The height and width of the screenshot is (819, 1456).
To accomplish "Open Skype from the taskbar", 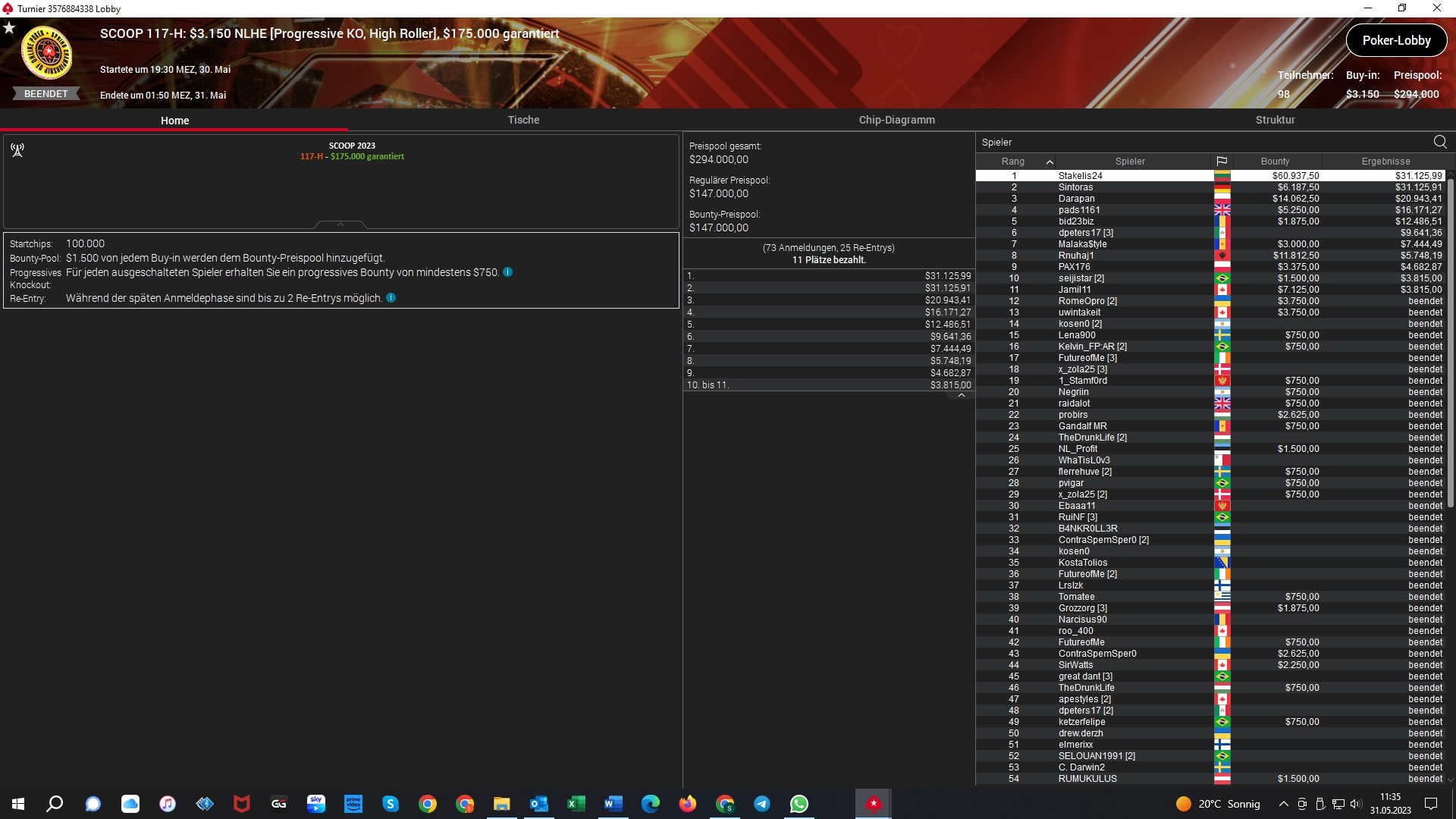I will [391, 804].
